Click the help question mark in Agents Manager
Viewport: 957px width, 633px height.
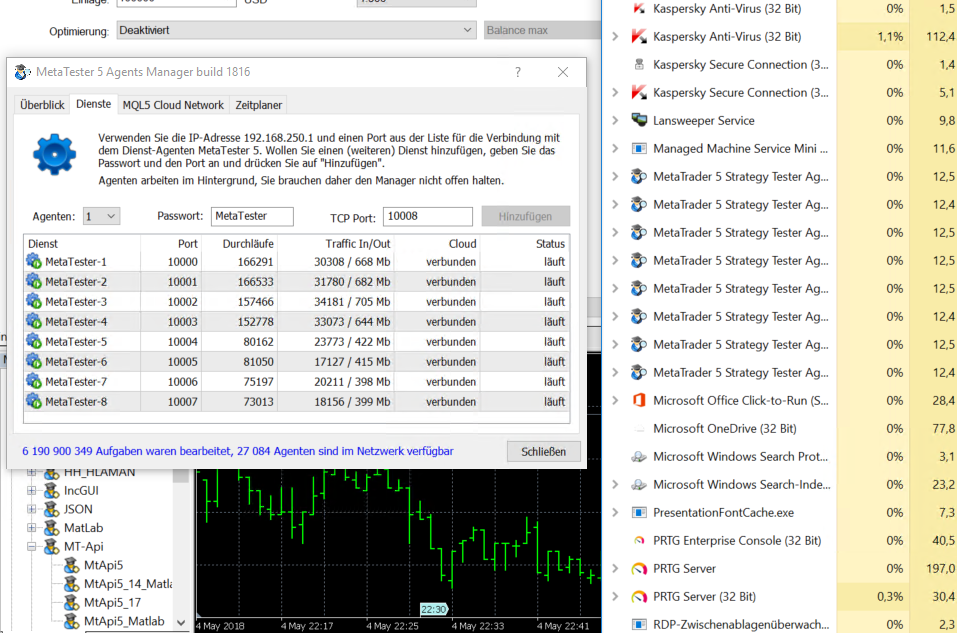[518, 72]
